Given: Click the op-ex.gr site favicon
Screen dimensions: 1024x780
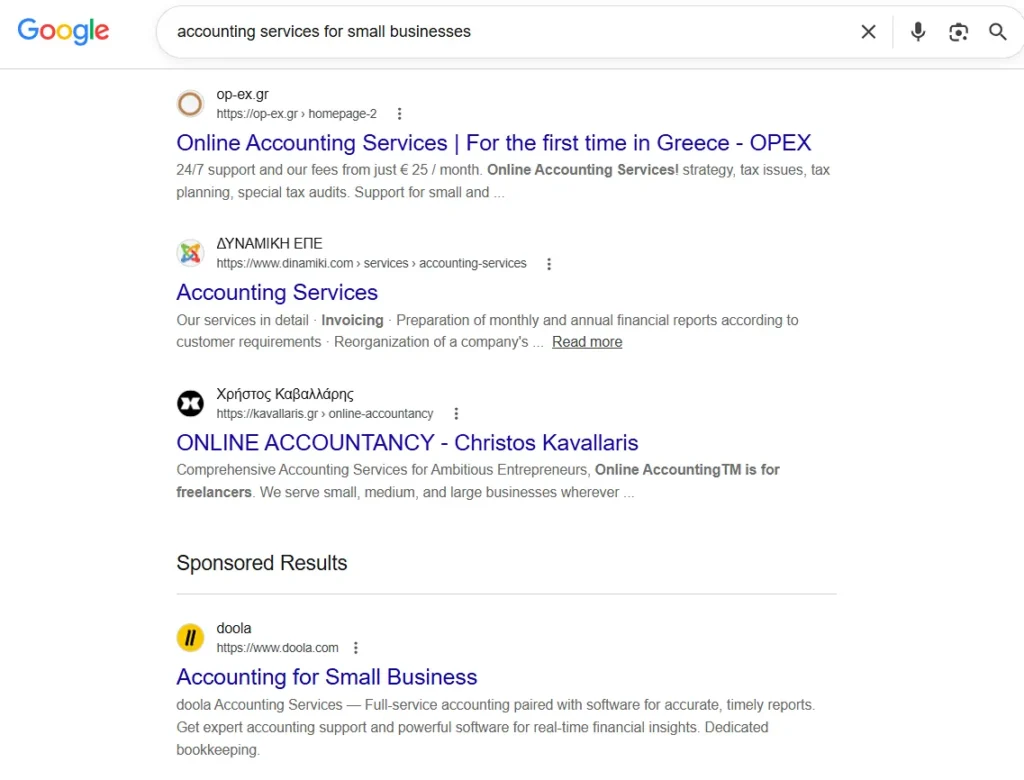Looking at the screenshot, I should (190, 103).
